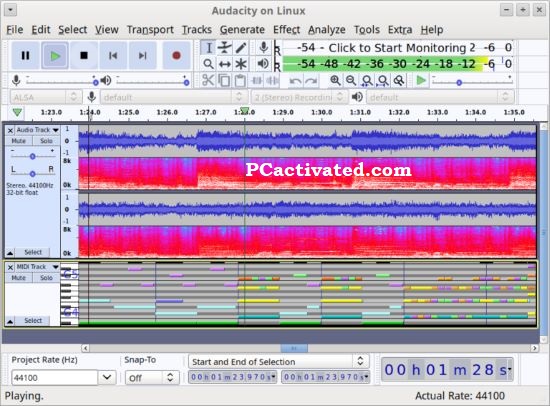Open the Audio Track dropdown menu
The width and height of the screenshot is (550, 406).
click(55, 130)
